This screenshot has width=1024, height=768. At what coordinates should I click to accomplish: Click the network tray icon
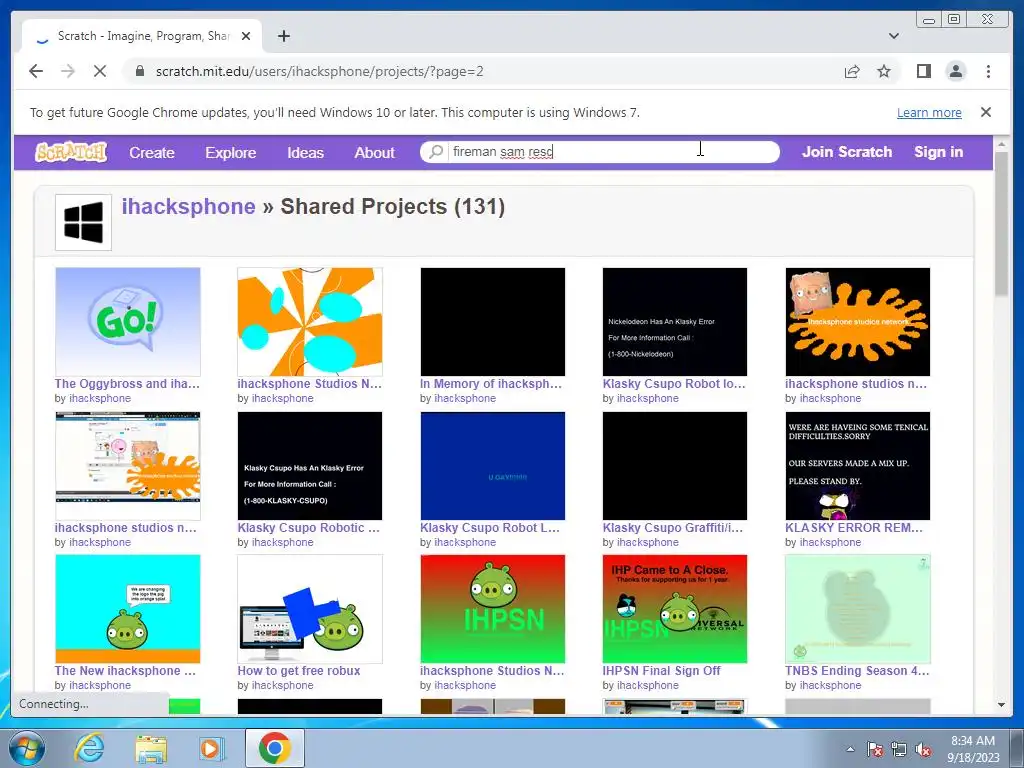point(899,749)
